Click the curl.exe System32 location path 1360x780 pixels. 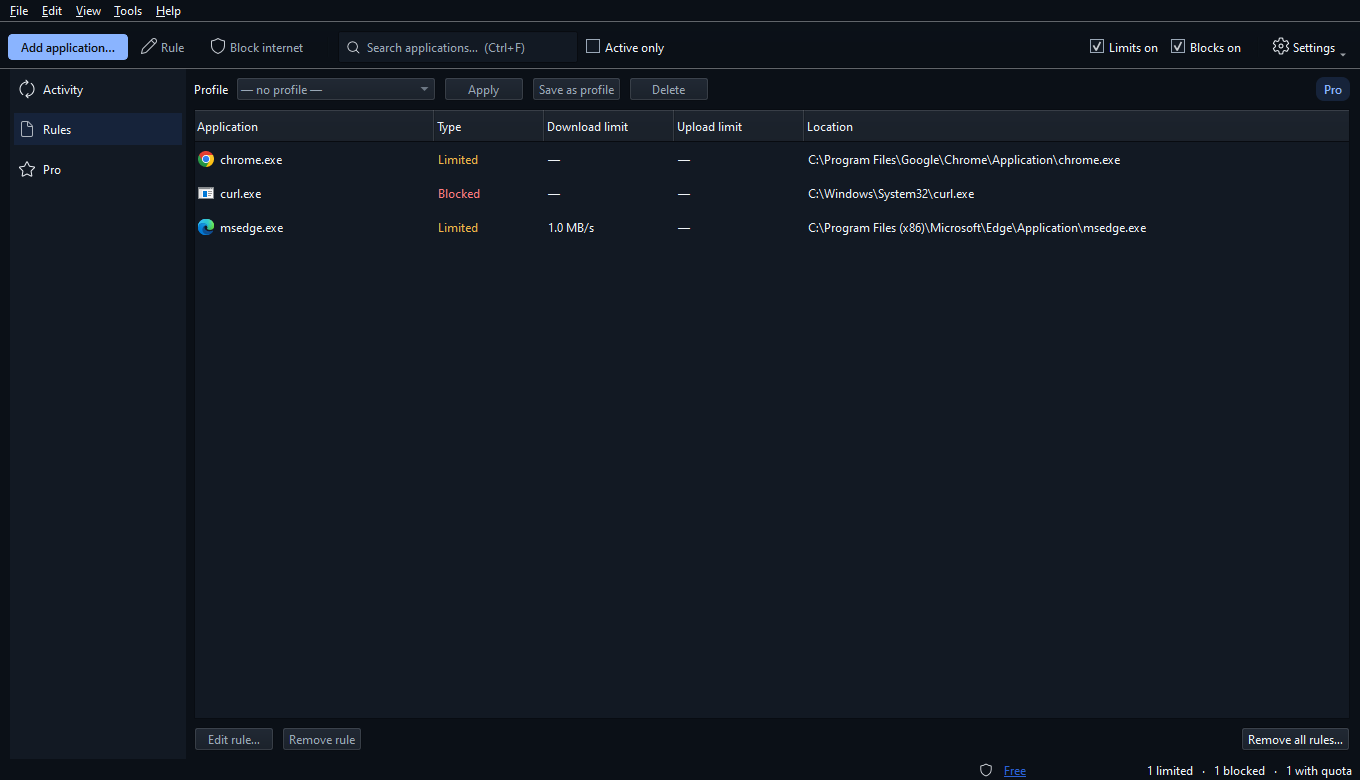[x=891, y=193]
